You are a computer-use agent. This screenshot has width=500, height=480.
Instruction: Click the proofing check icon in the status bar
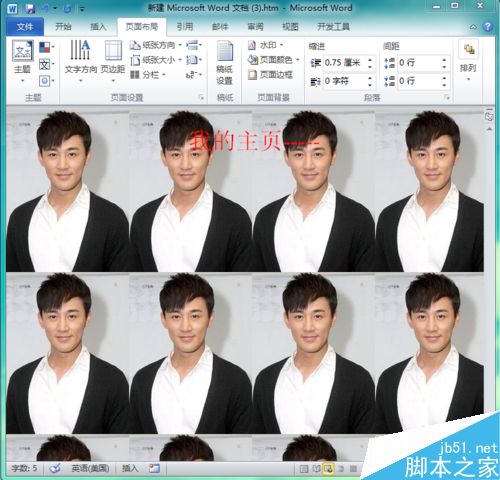point(55,468)
